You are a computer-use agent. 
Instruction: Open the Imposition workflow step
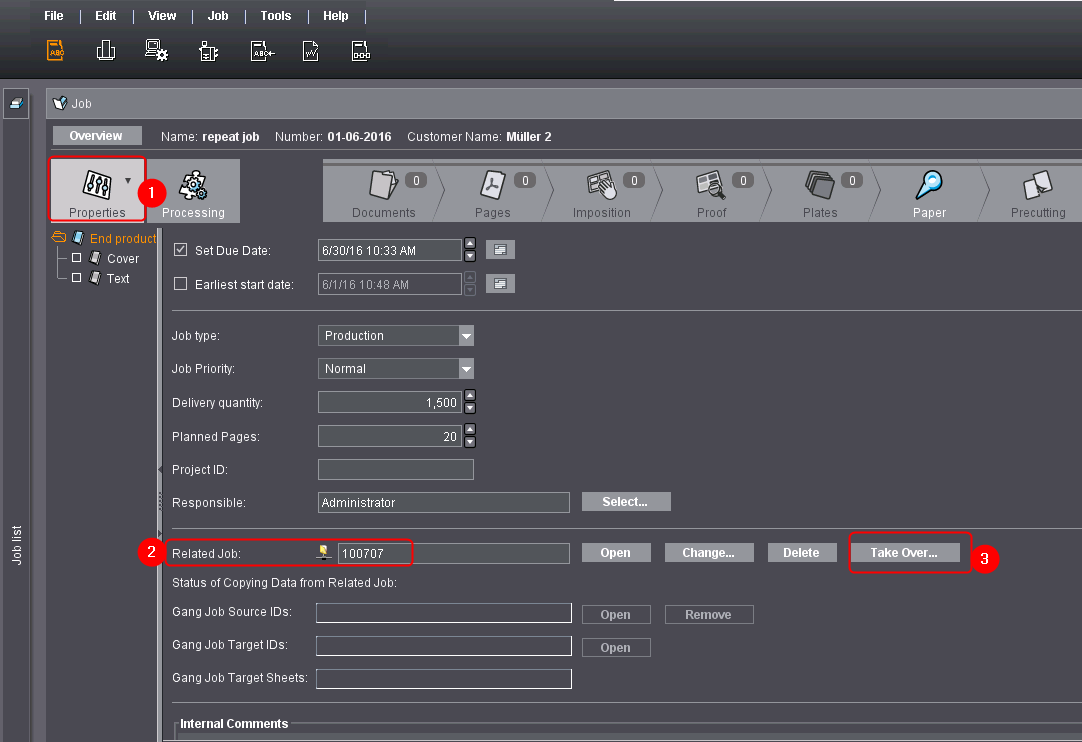coord(601,187)
